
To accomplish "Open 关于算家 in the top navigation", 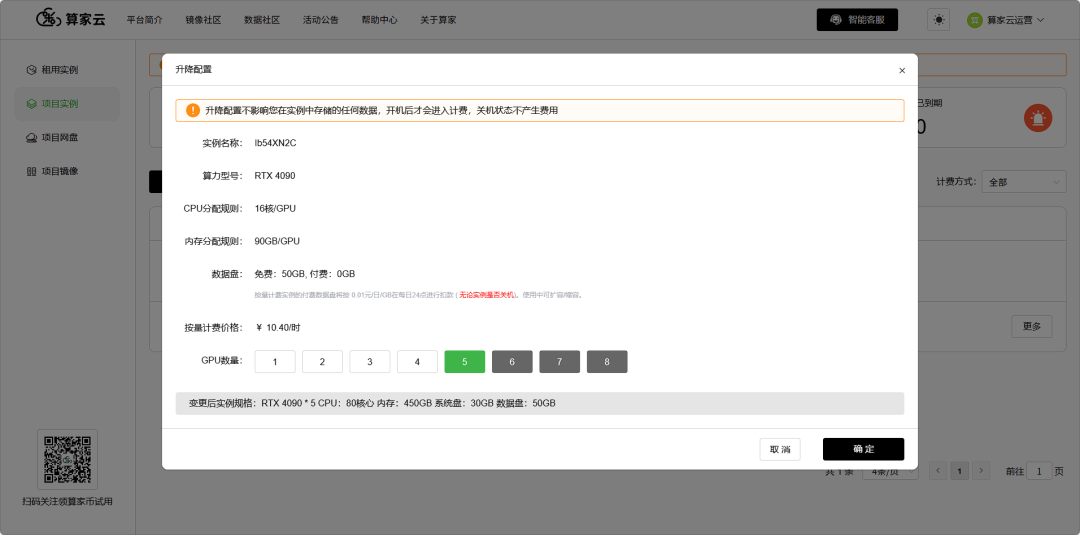I will point(438,20).
